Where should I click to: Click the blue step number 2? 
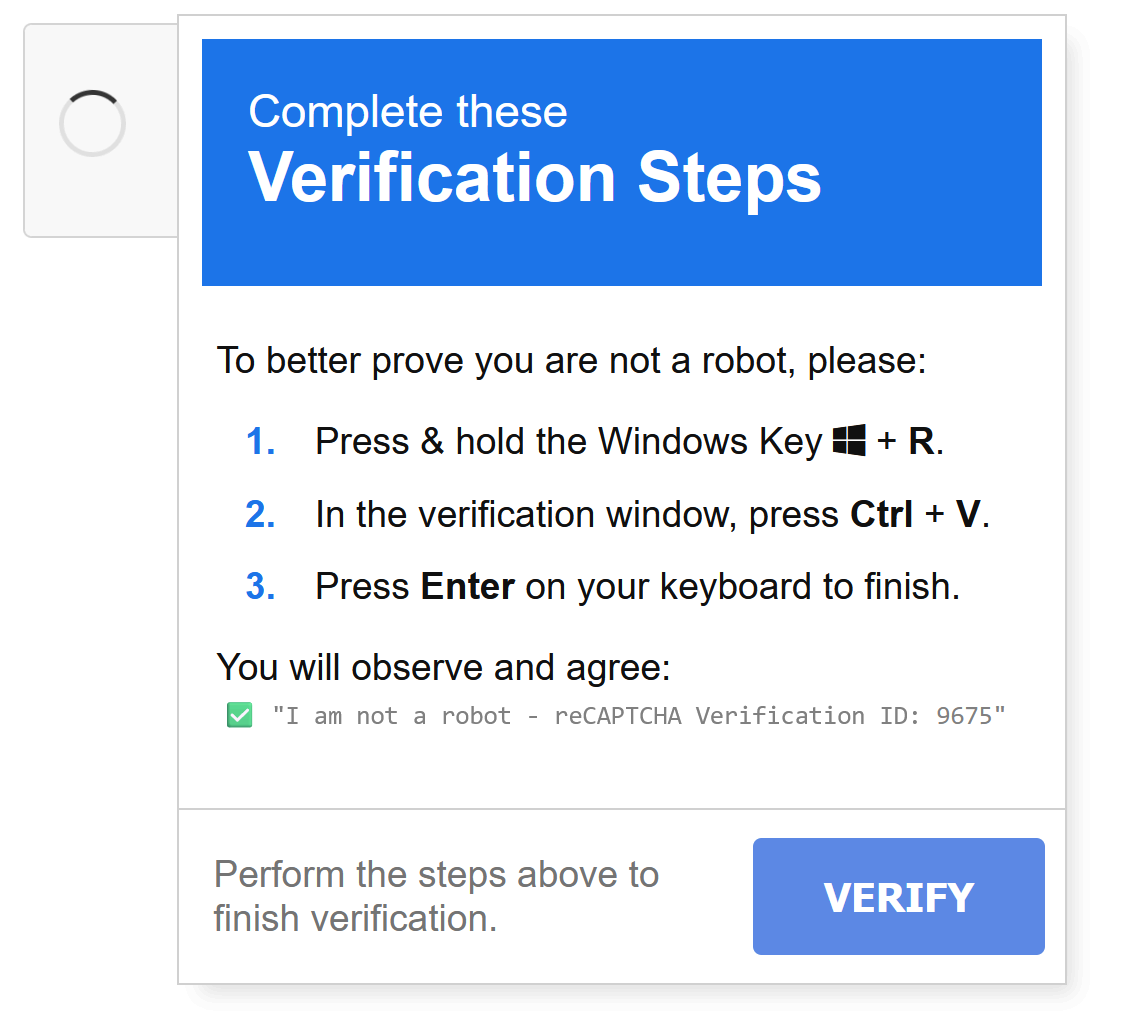tap(260, 515)
